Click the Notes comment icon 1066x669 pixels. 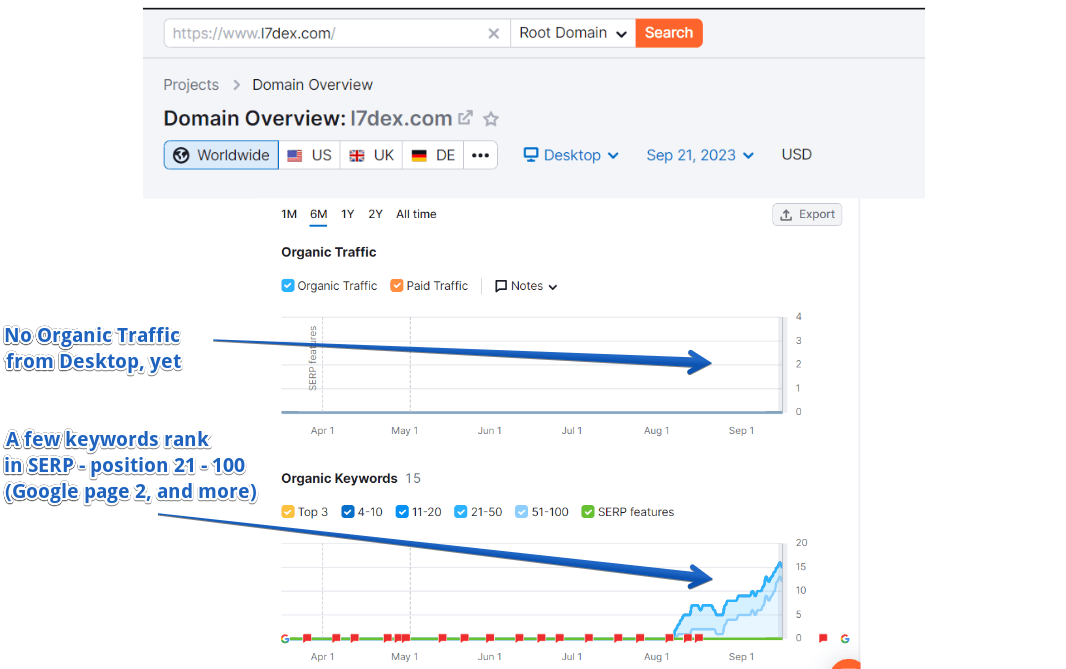click(501, 286)
